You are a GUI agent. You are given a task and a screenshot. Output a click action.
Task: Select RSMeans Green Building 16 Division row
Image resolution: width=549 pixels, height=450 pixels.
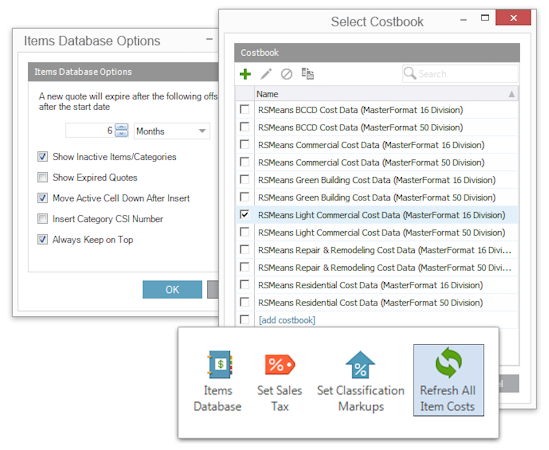(x=377, y=180)
